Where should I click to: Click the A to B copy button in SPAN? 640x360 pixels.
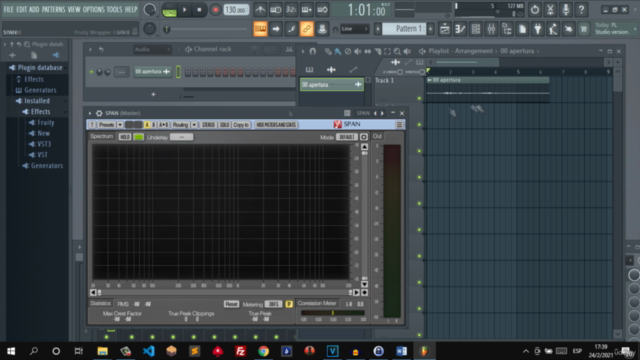tap(163, 124)
